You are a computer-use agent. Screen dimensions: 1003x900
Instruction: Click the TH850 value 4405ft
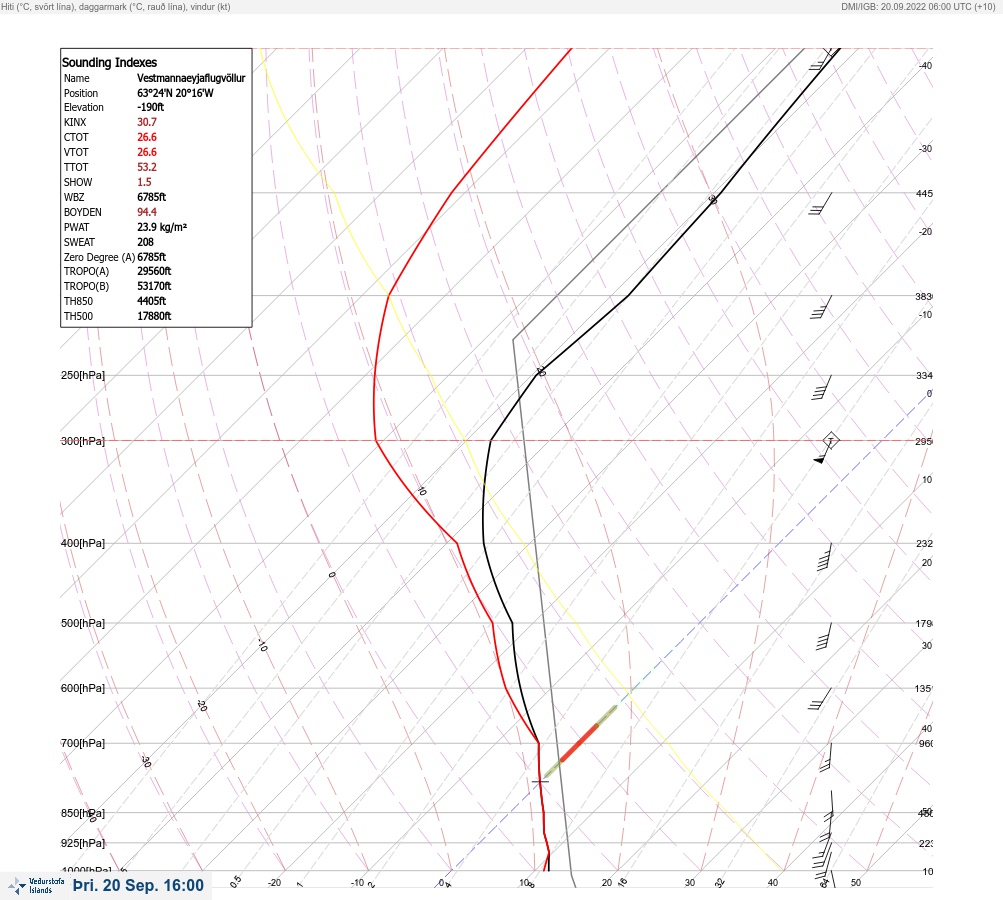pyautogui.click(x=151, y=301)
